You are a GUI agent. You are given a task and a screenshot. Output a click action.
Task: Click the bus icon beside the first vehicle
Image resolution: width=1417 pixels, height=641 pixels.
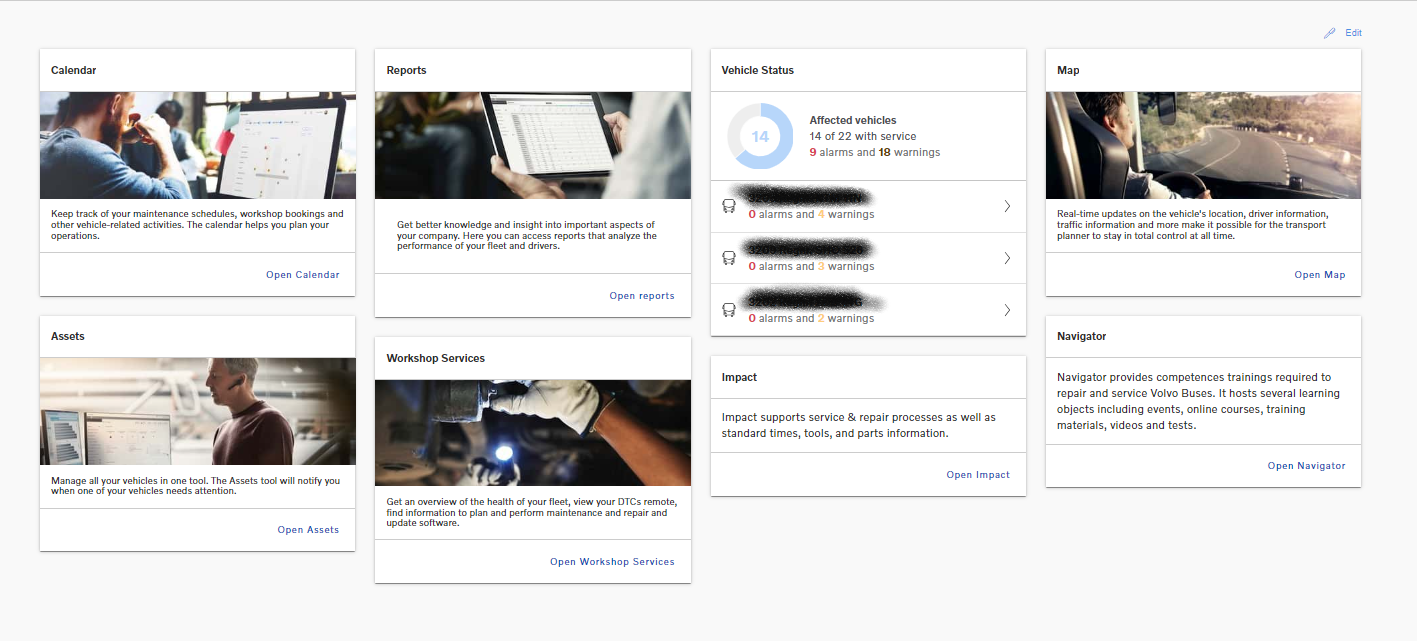[729, 205]
